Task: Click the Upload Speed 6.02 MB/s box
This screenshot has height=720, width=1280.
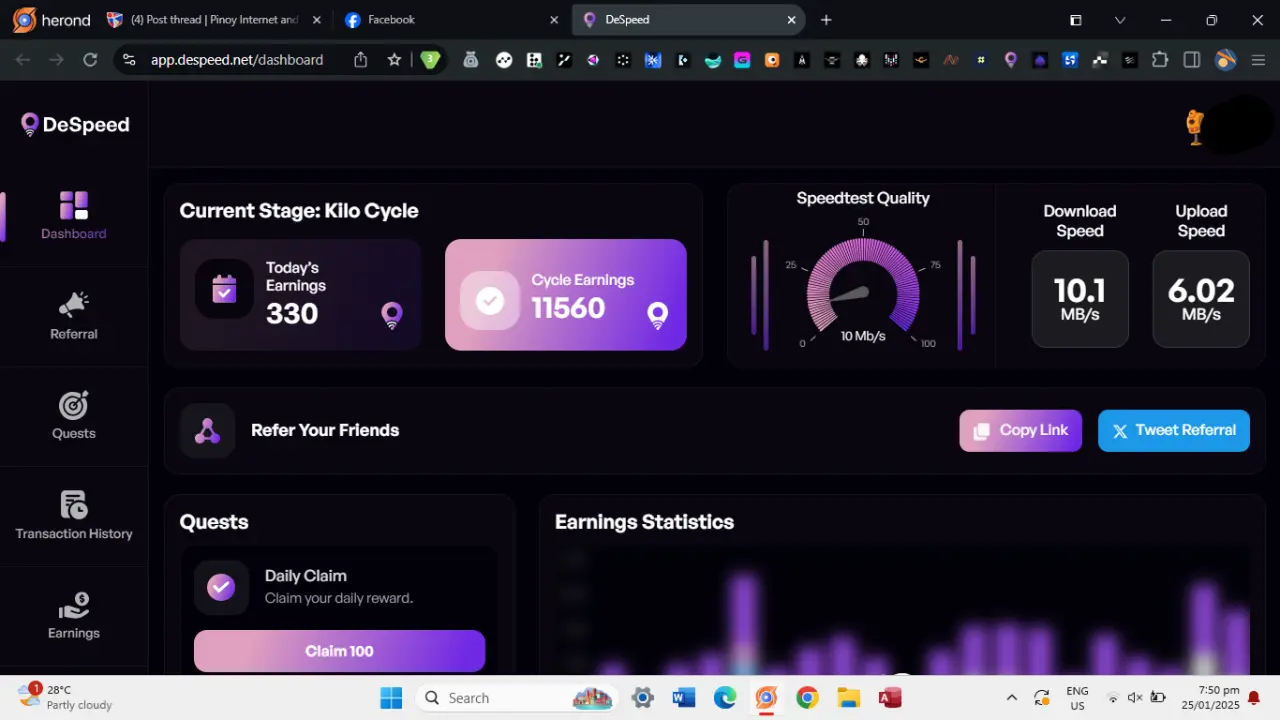Action: coord(1201,299)
